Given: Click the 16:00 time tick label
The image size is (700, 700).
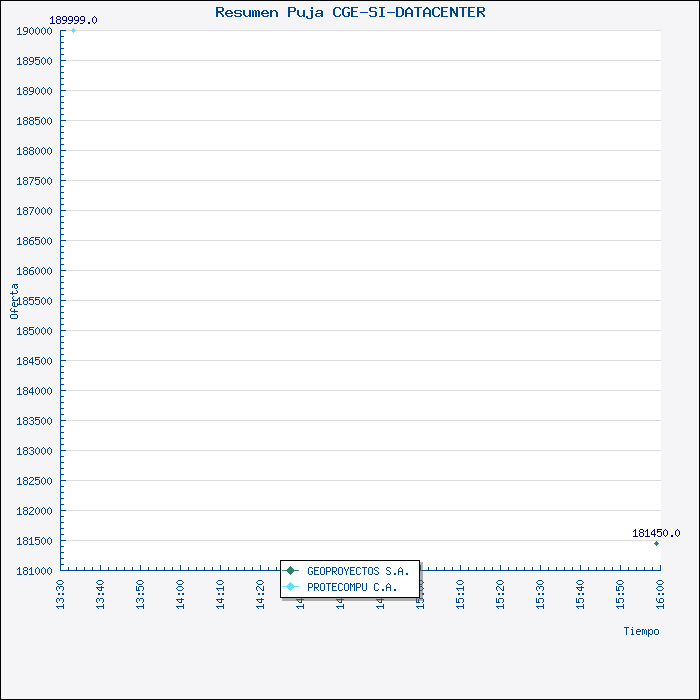Looking at the screenshot, I should click(x=660, y=591).
